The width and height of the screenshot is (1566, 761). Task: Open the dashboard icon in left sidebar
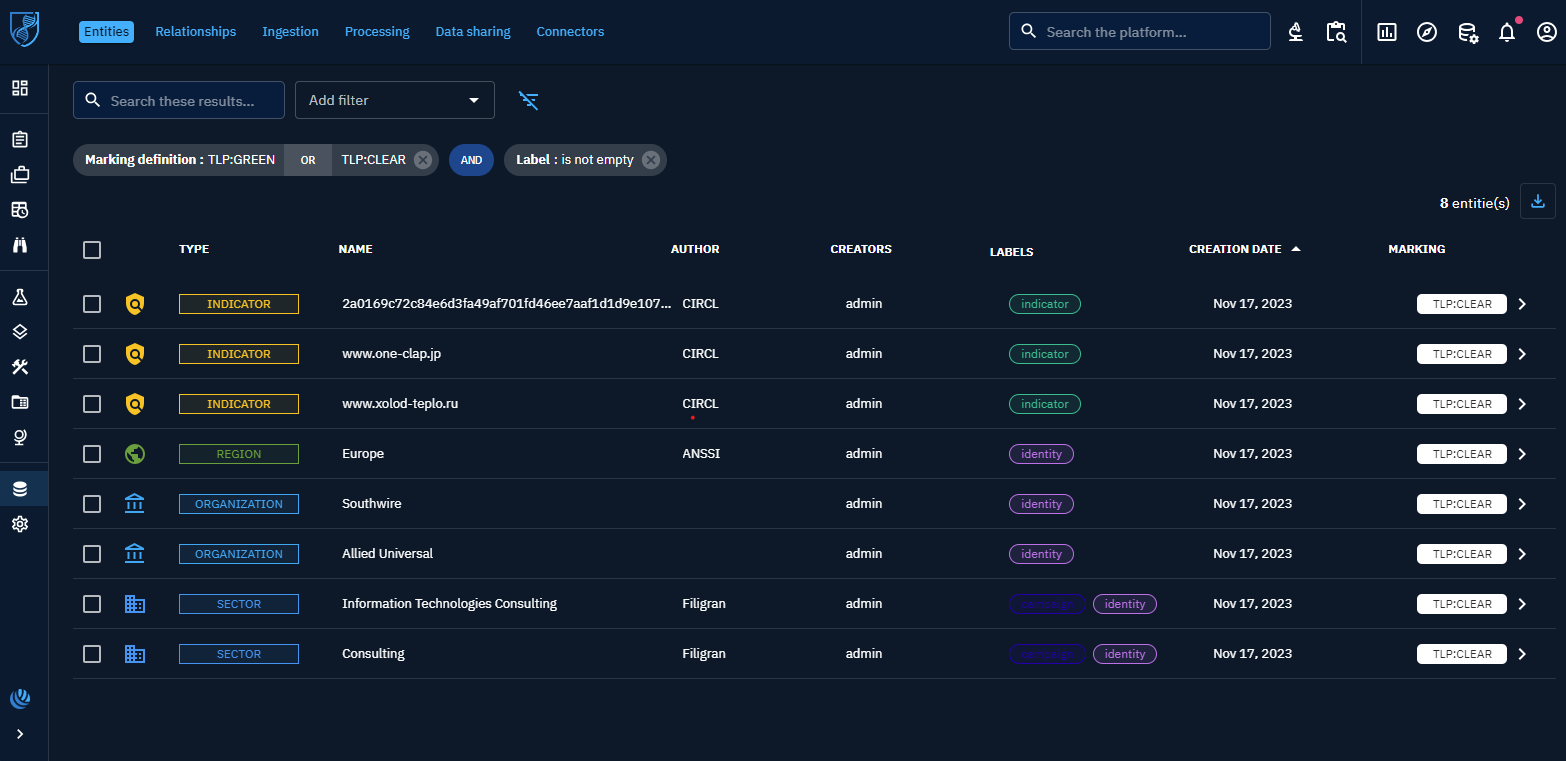(20, 88)
